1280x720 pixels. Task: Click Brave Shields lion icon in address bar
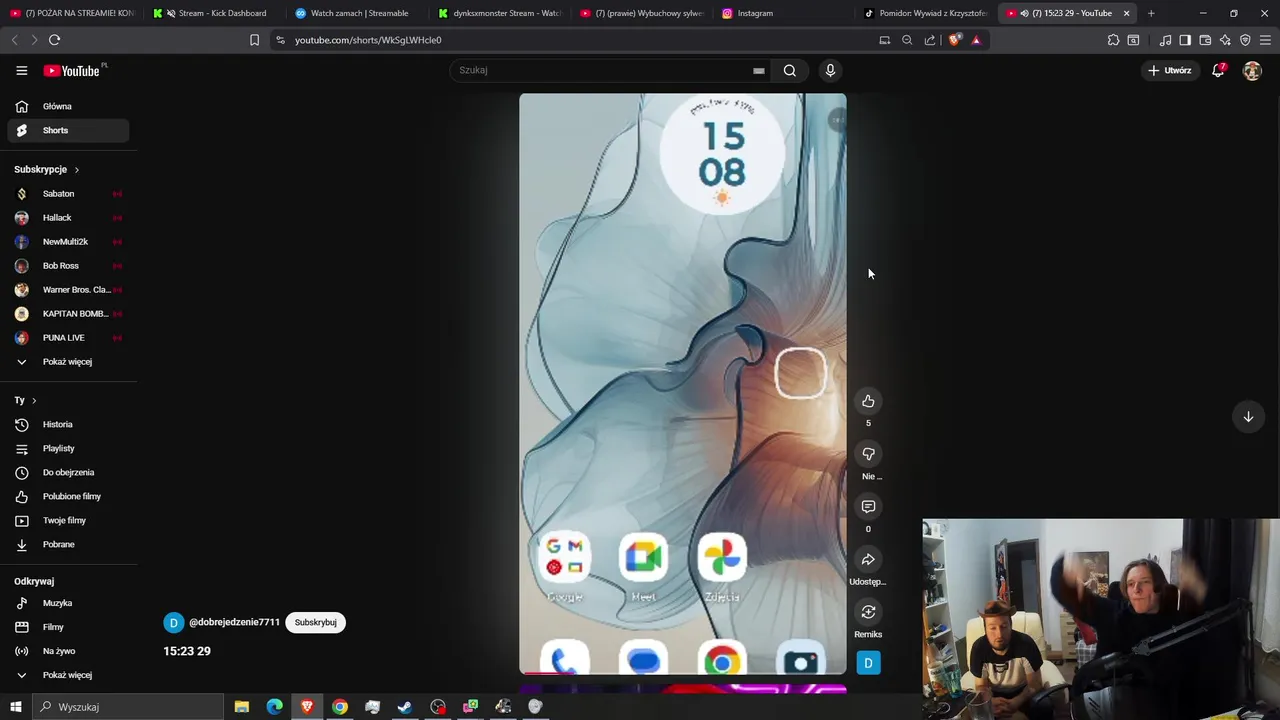point(955,40)
